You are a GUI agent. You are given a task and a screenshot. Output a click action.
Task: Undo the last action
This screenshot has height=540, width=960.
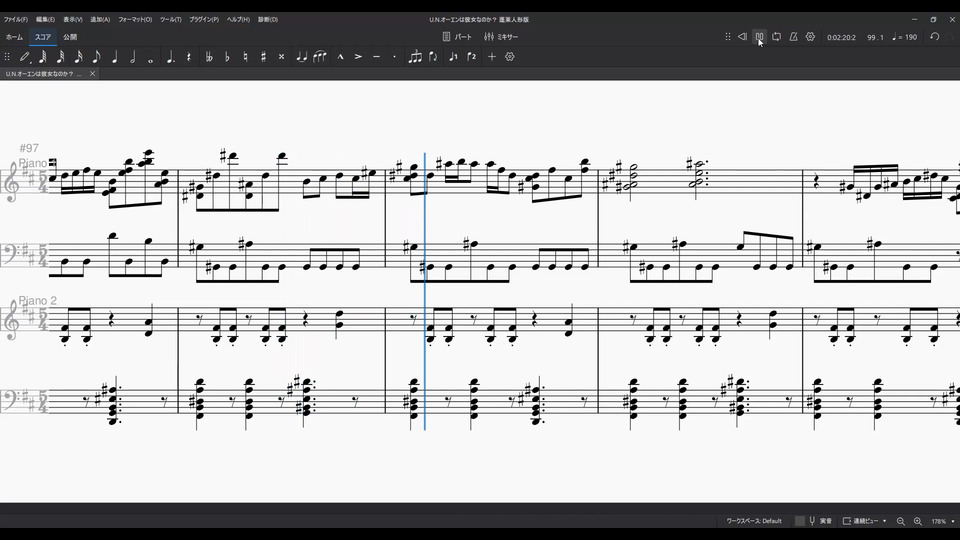coord(934,37)
